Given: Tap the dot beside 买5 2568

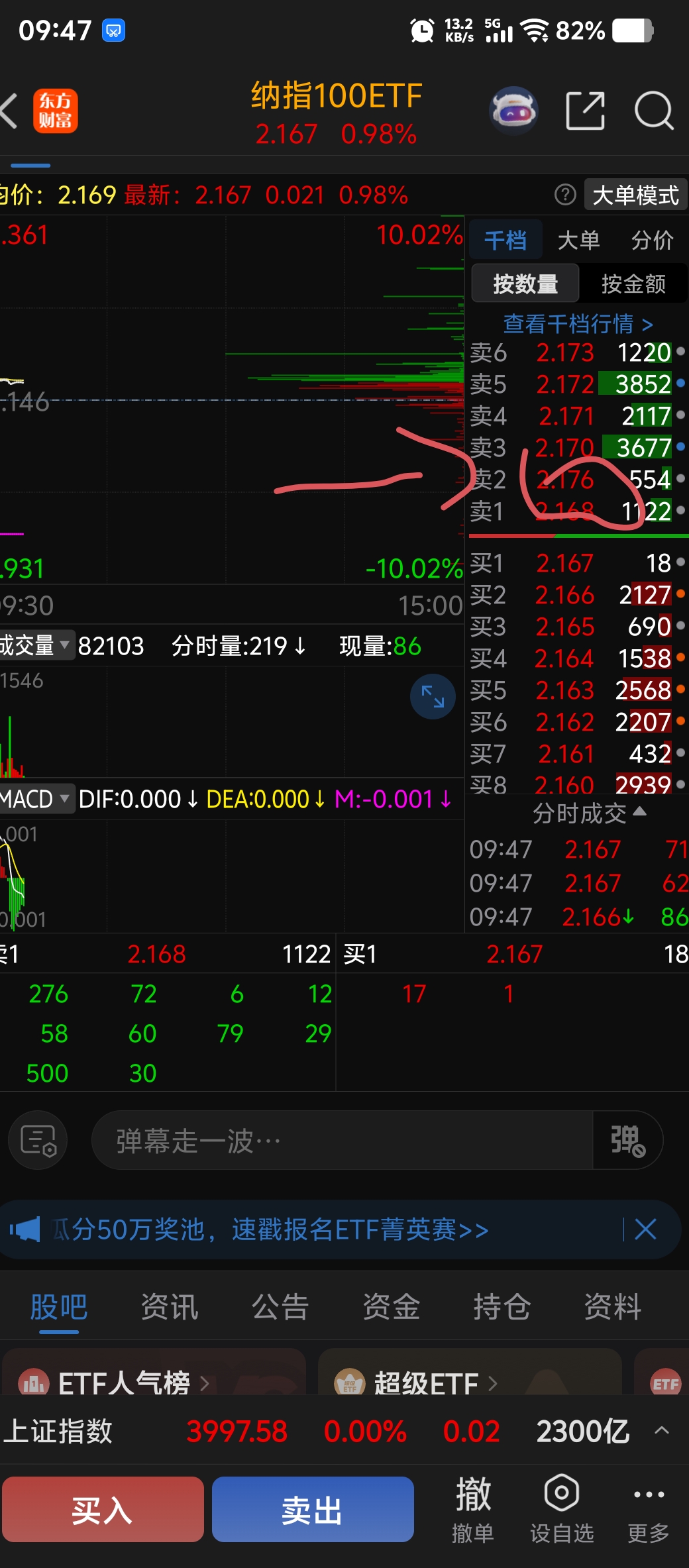Looking at the screenshot, I should click(x=680, y=689).
